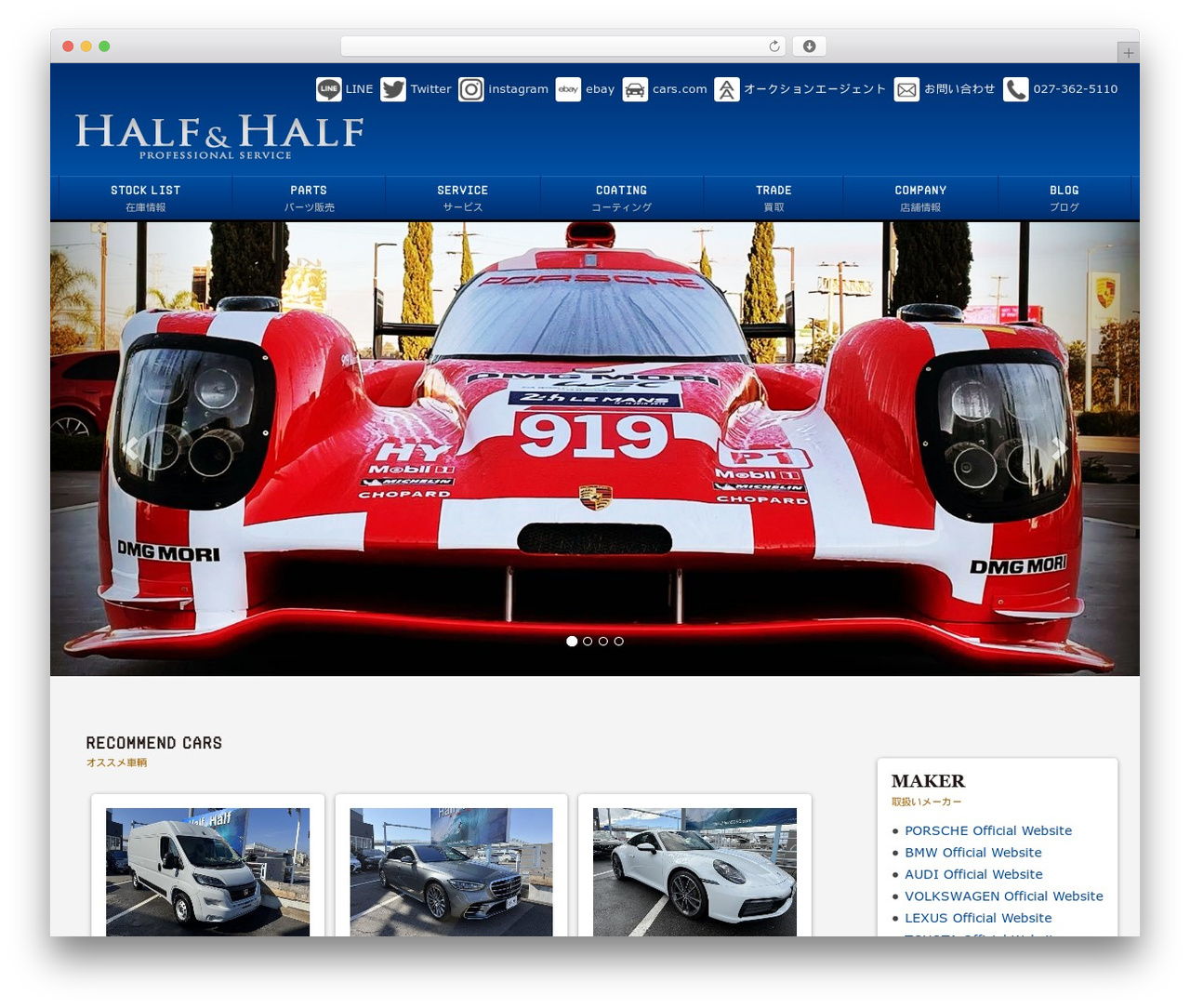
Task: Open the white Porsche 911 thumbnail
Action: pos(694,872)
